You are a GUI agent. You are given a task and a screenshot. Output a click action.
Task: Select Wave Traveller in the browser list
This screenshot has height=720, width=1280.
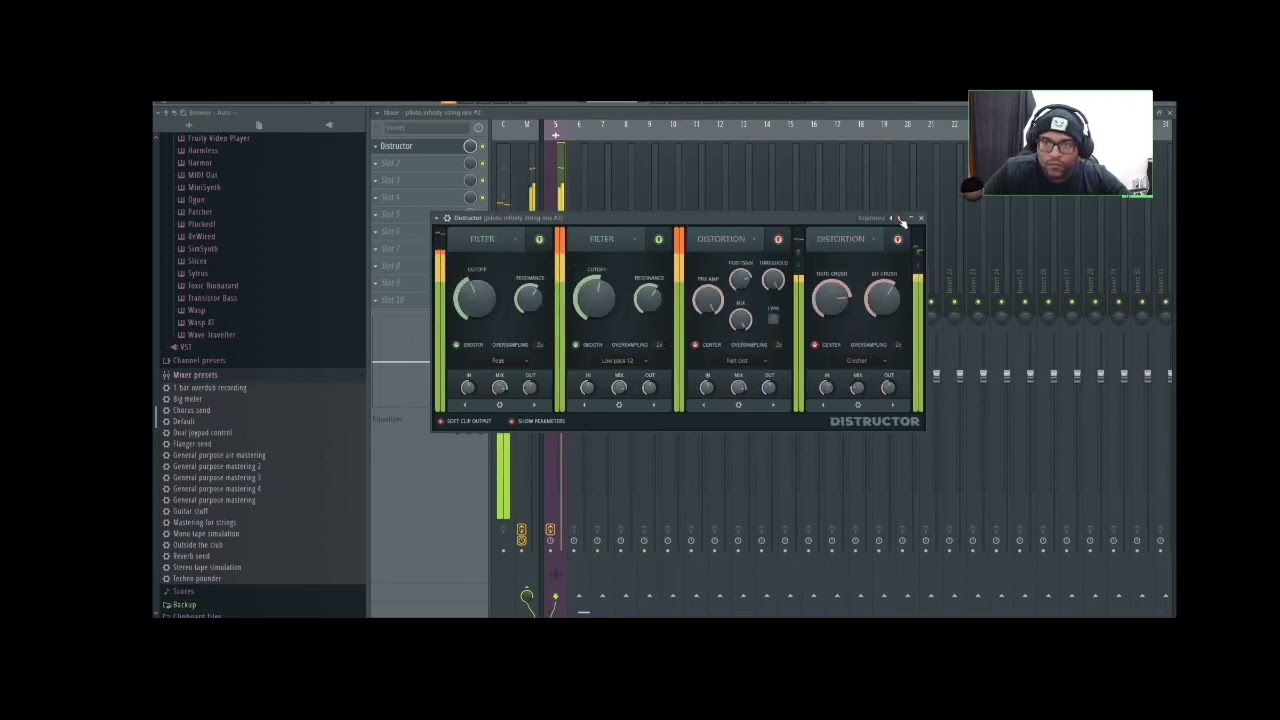[x=212, y=335]
